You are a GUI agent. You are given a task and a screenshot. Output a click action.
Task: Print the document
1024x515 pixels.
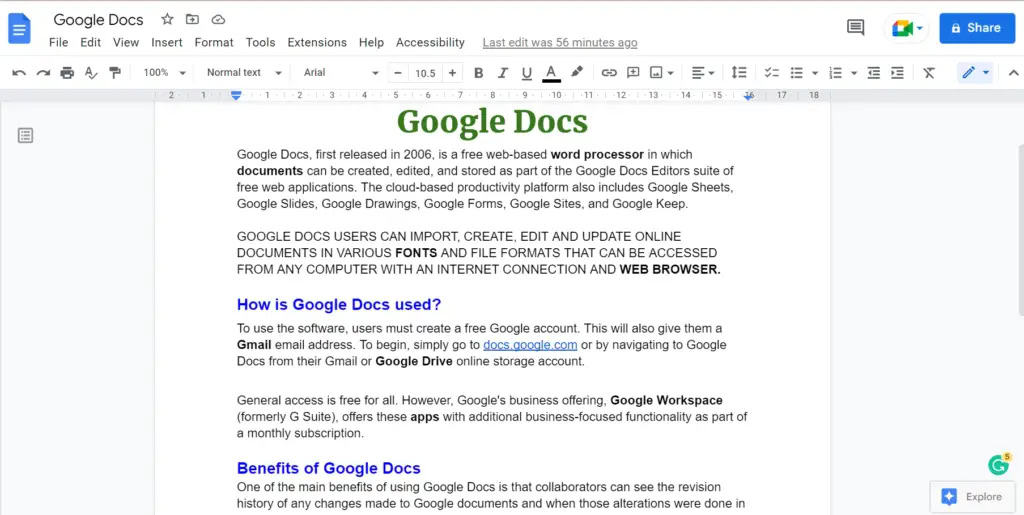[67, 72]
